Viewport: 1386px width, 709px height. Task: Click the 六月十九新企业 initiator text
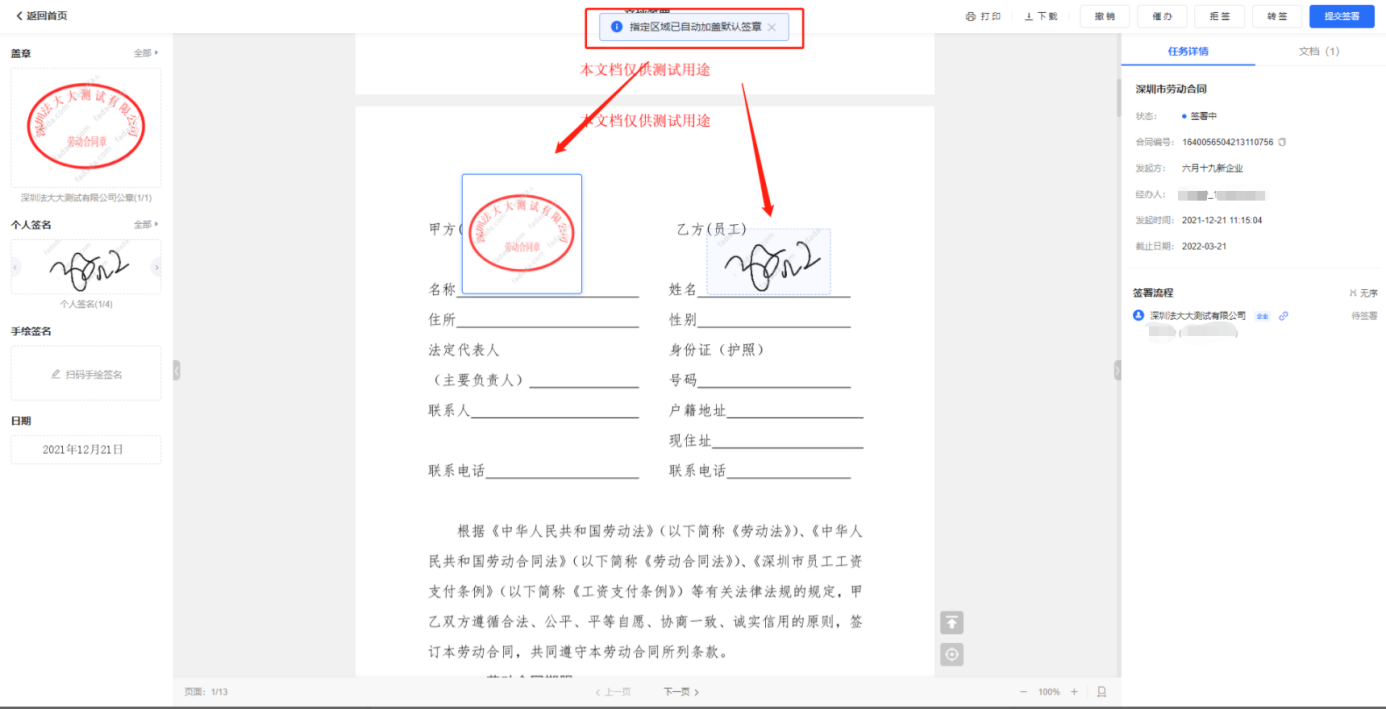coord(1212,168)
